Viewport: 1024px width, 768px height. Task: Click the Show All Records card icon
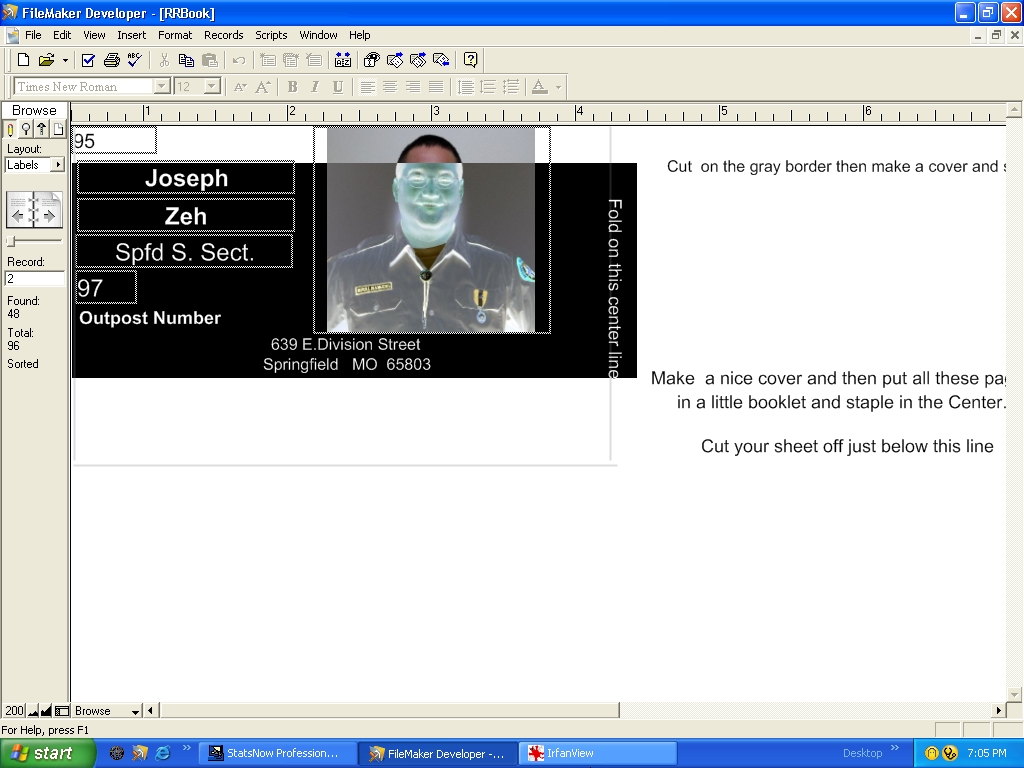click(394, 60)
